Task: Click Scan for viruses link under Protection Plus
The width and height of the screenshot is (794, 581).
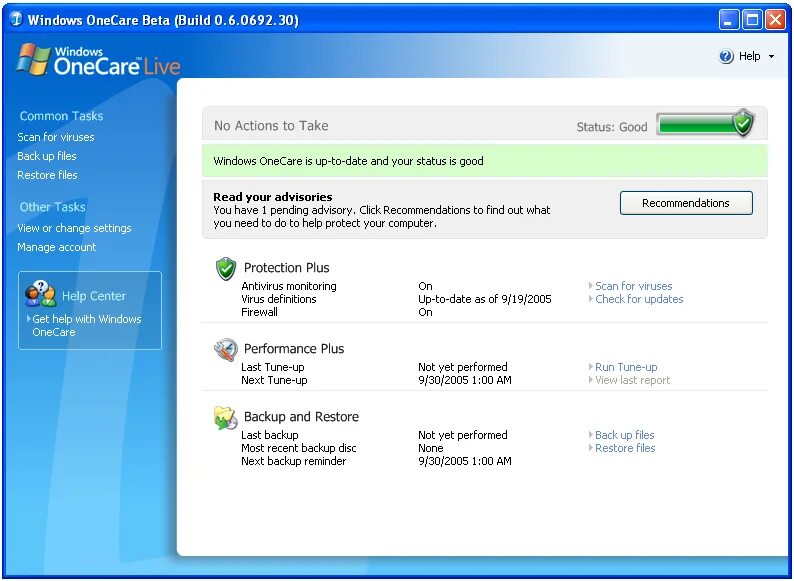Action: pyautogui.click(x=633, y=286)
